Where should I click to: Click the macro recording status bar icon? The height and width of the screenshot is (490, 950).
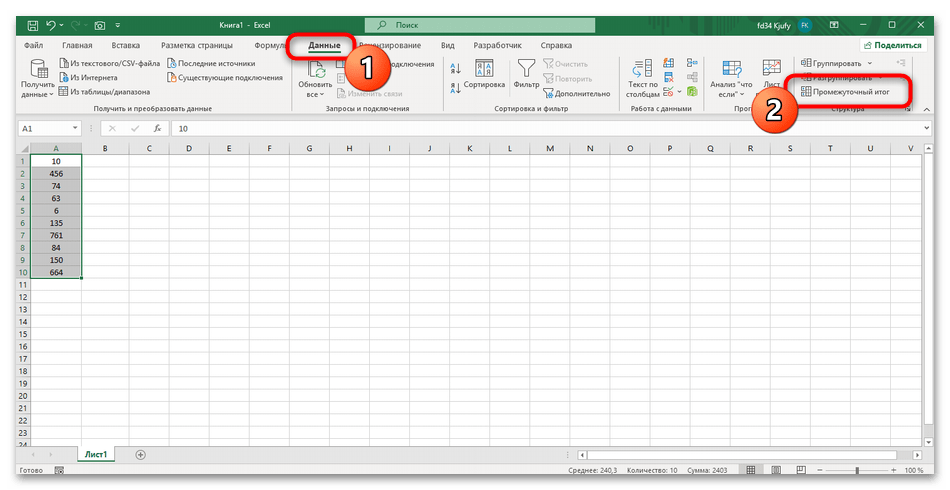[59, 470]
